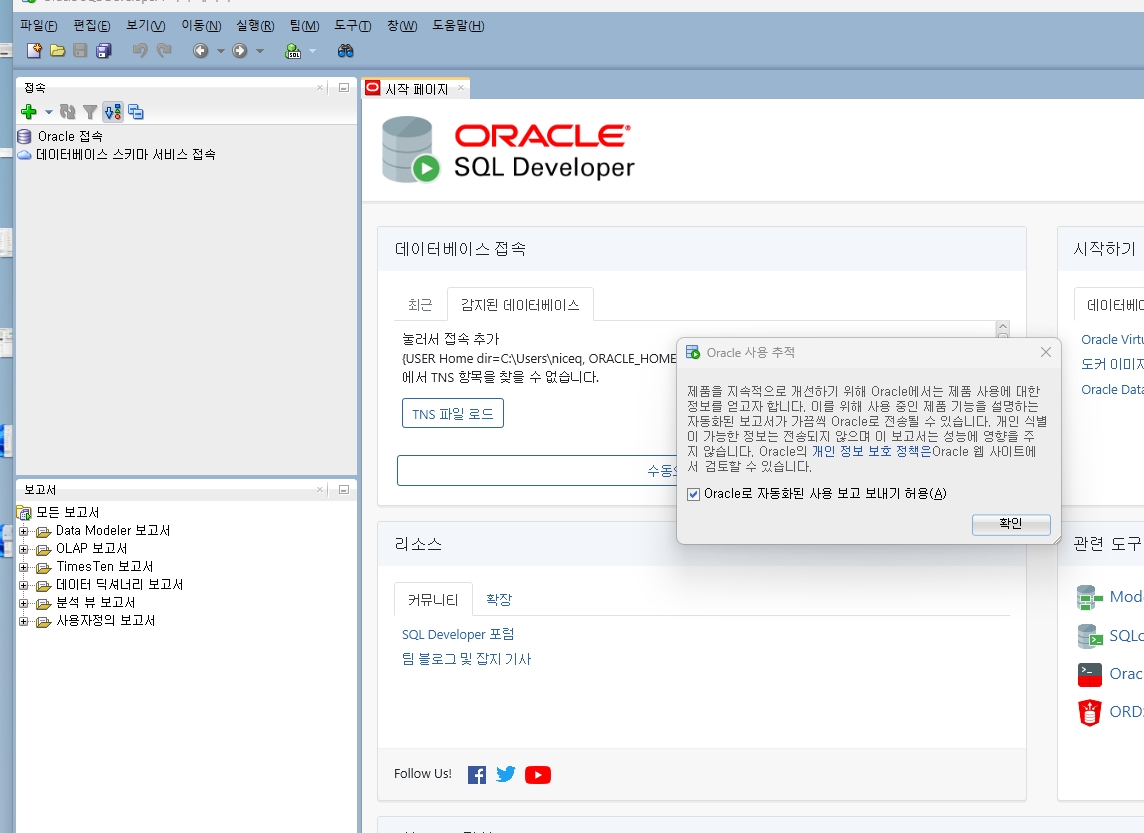The image size is (1144, 833).
Task: Expand the TimesTen 보고서 folder
Action: tap(23, 567)
